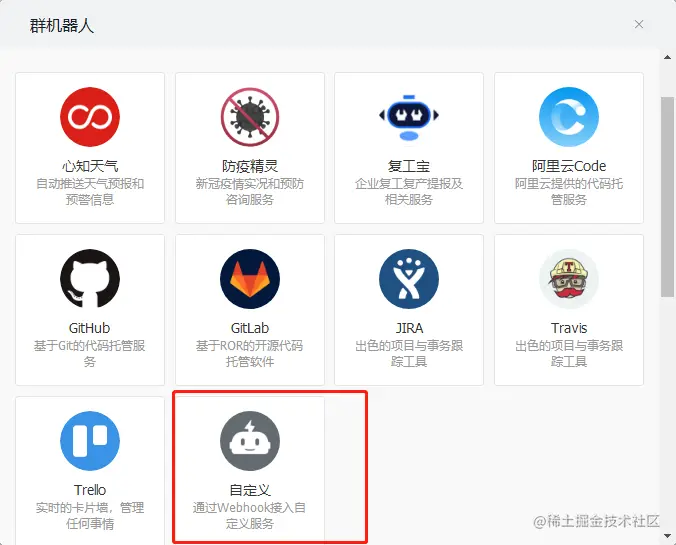This screenshot has height=545, width=676.
Task: Pick the JIRA logo icon
Action: 409,279
